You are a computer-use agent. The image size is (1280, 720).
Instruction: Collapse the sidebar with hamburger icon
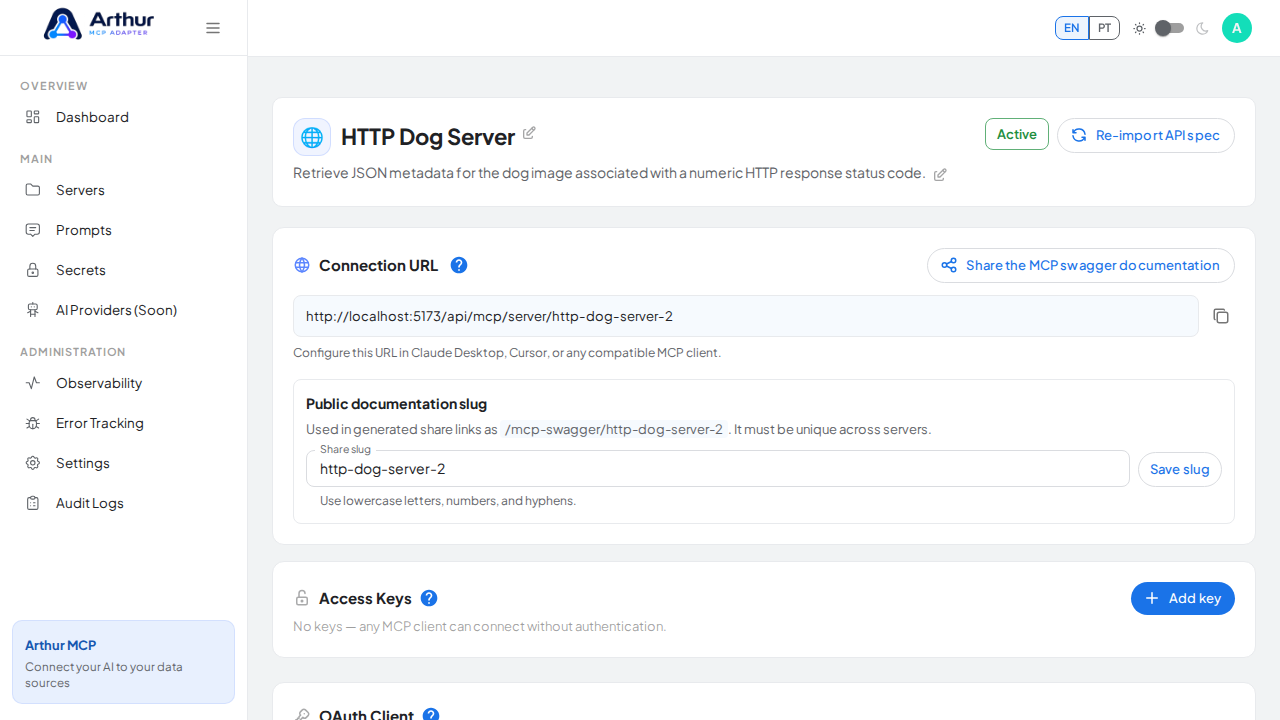click(213, 28)
